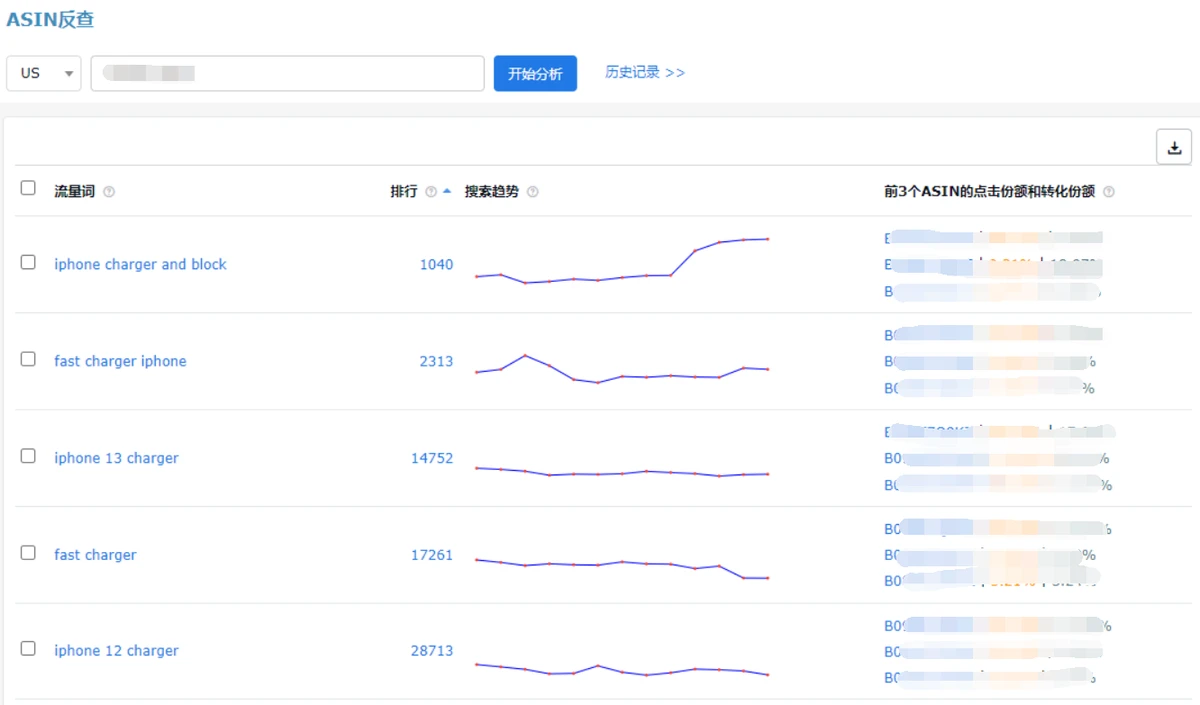Click help icon beside 前3个ASIN的点击份额和转化份额
The image size is (1200, 705).
pyautogui.click(x=1109, y=192)
